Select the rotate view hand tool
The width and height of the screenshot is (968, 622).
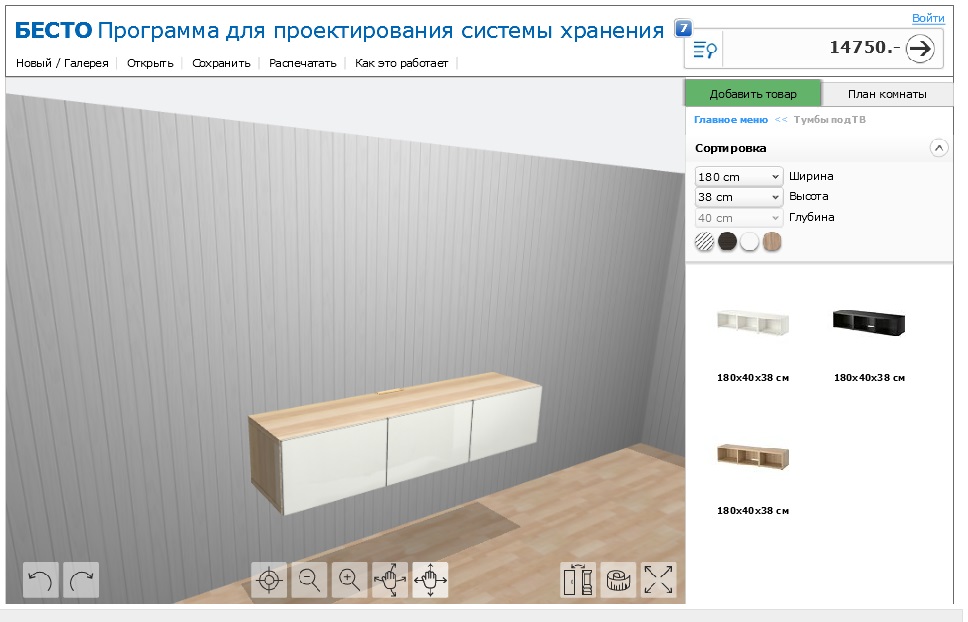tap(390, 579)
